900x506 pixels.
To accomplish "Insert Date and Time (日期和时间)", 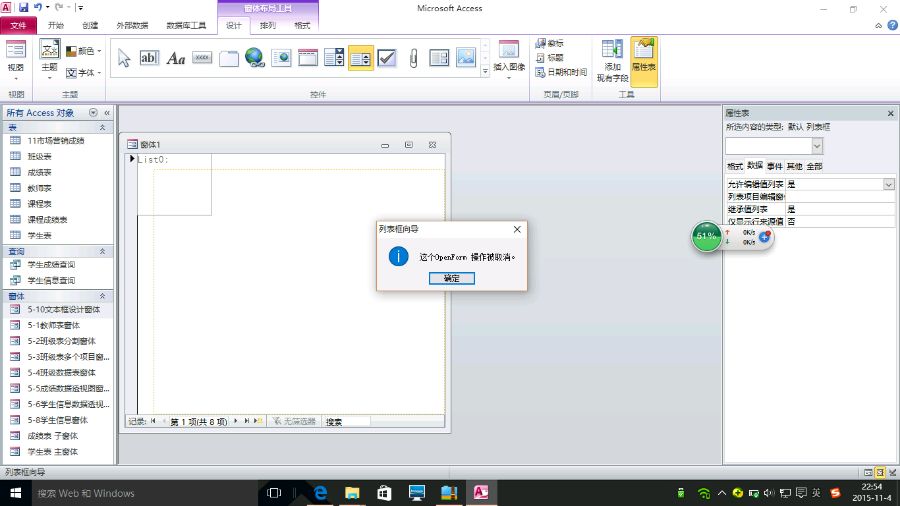I will click(x=561, y=72).
